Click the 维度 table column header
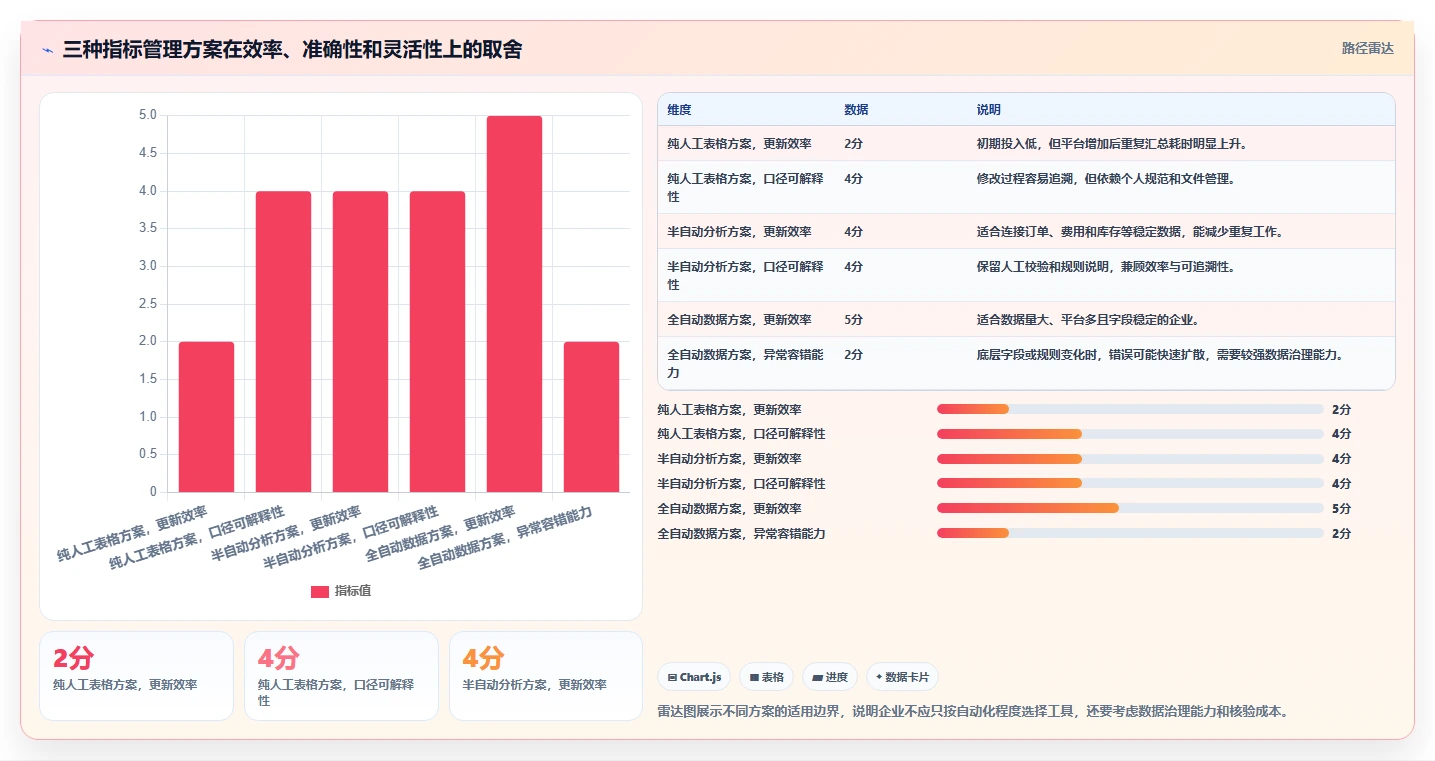 [x=679, y=110]
